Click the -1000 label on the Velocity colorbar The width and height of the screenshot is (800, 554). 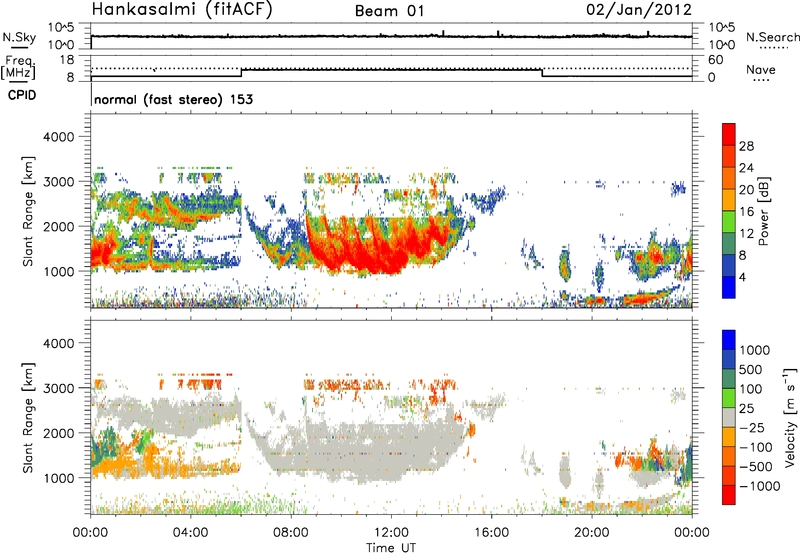[x=759, y=486]
